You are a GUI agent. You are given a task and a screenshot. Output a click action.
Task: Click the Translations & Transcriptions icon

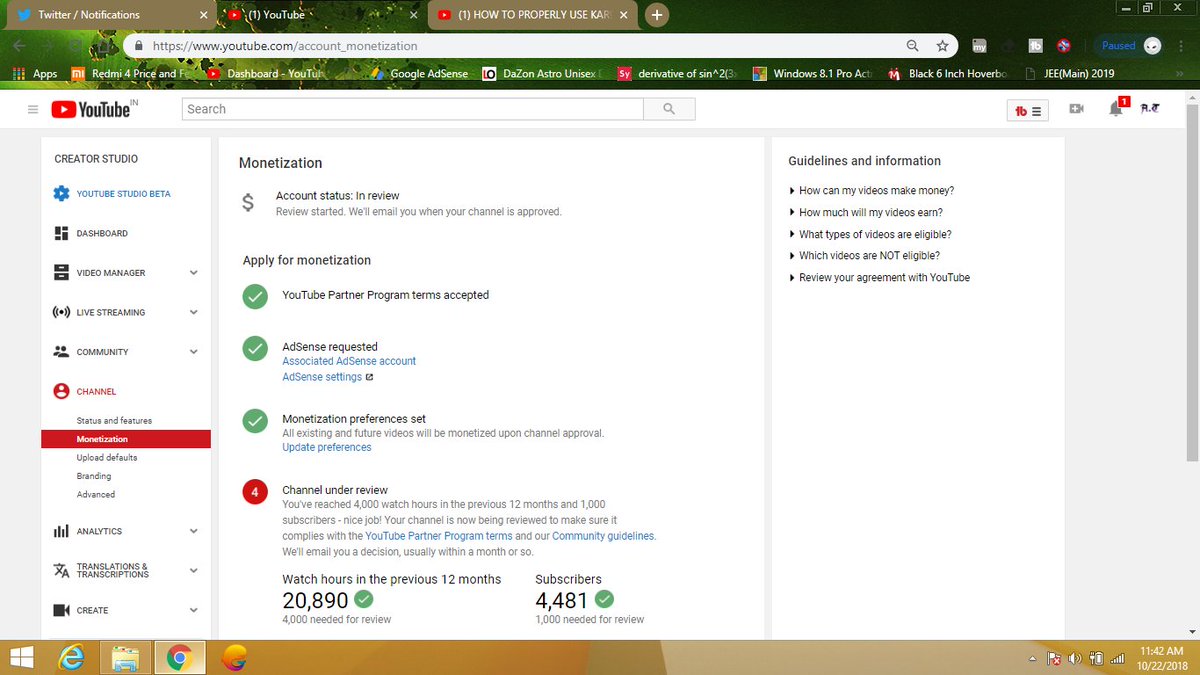pyautogui.click(x=61, y=570)
